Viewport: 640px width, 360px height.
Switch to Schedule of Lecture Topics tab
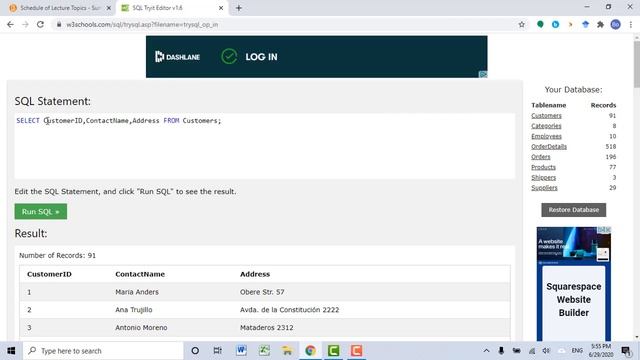point(60,8)
